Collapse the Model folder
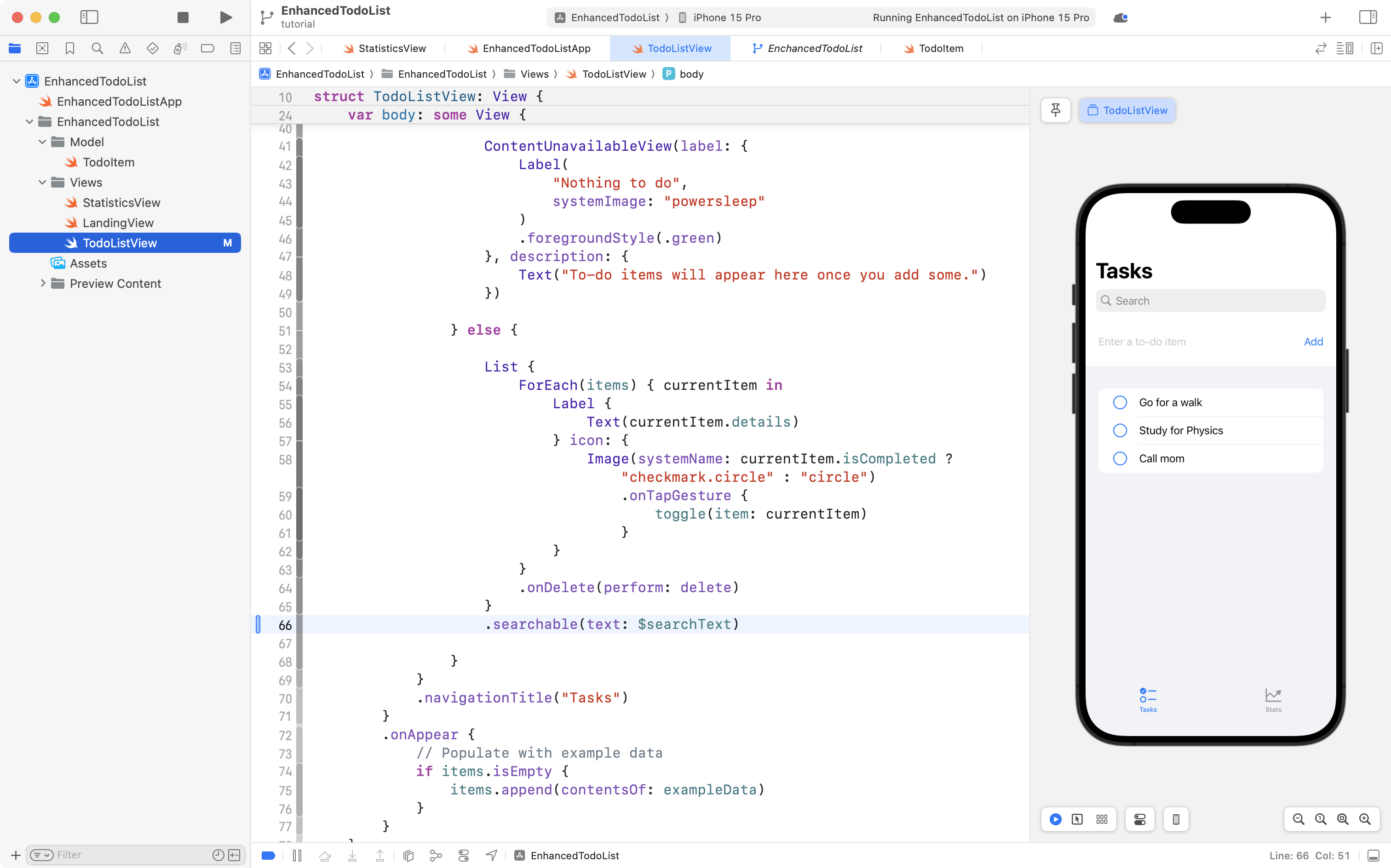This screenshot has height=868, width=1391. click(41, 142)
